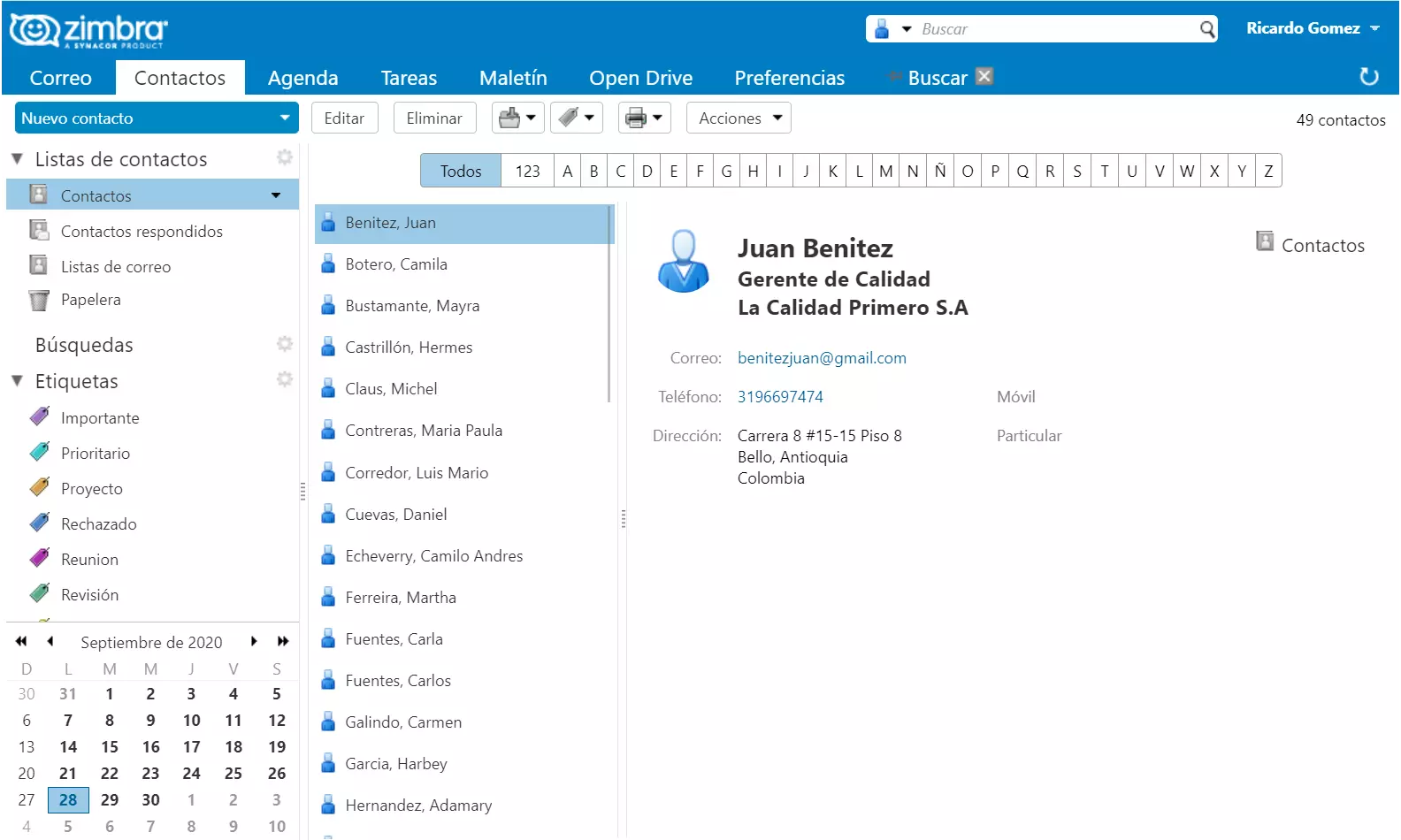Switch to the Agenda tab

click(302, 78)
